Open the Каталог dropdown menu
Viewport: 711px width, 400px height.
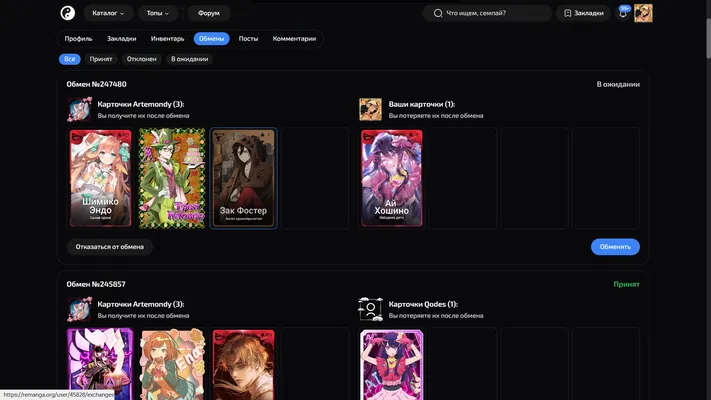108,13
